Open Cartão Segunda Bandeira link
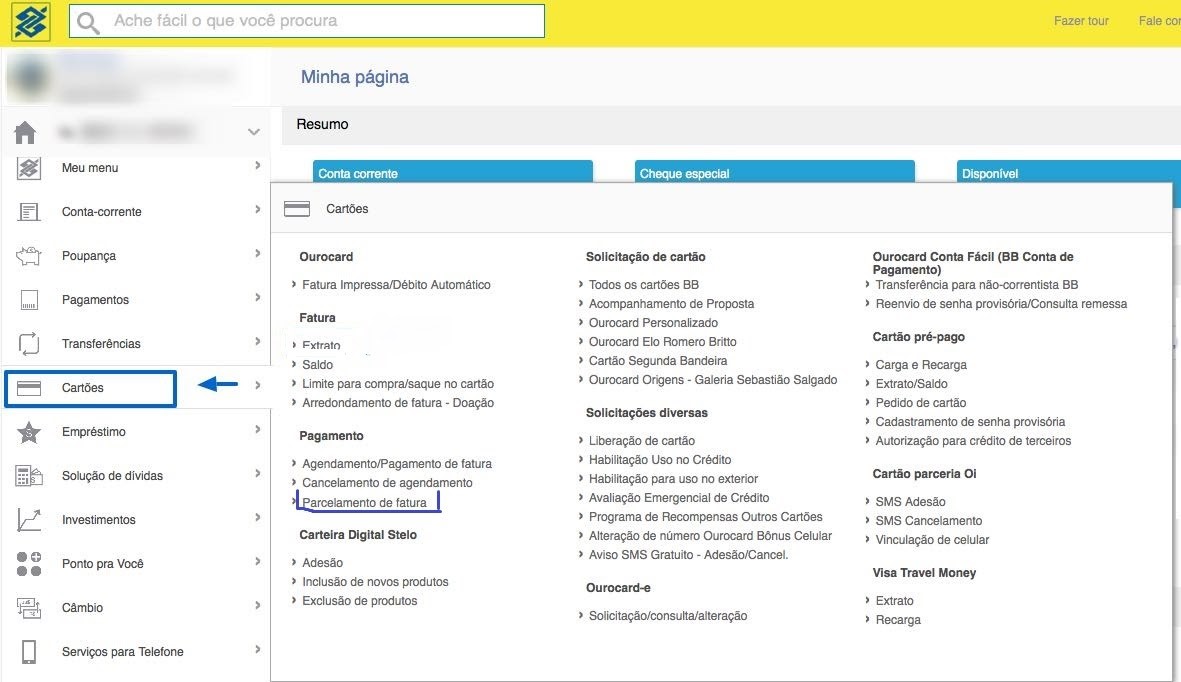The width and height of the screenshot is (1181, 682). (x=658, y=361)
